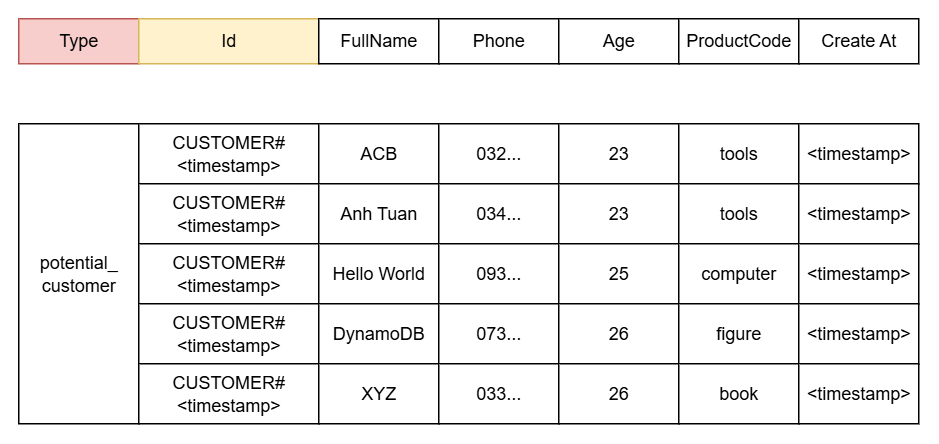The width and height of the screenshot is (939, 444).
Task: Click the Anh Tuan name cell
Action: coord(378,214)
